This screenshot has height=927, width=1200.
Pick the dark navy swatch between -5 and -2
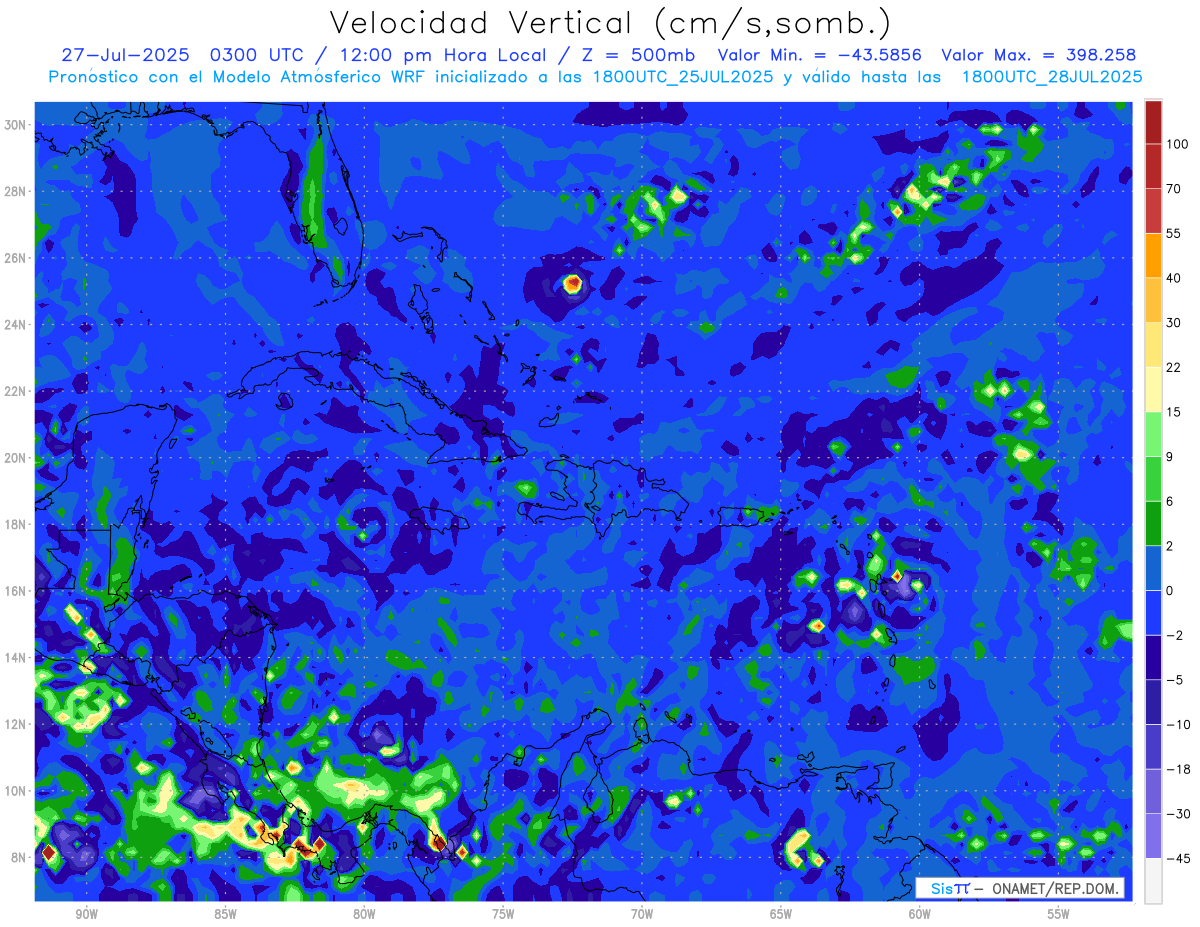1153,658
